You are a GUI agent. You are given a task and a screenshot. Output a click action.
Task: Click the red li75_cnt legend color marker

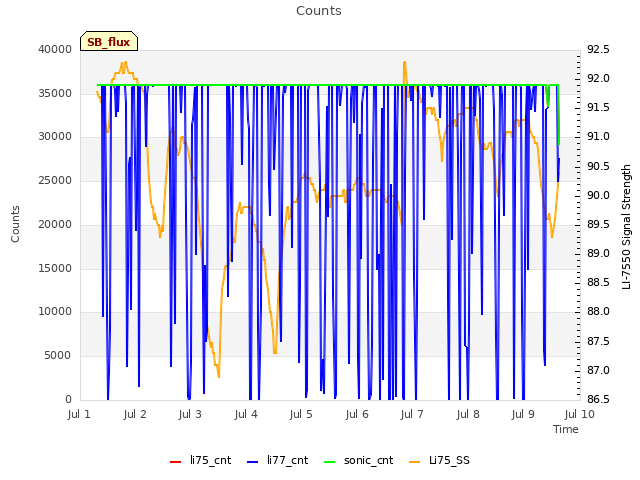176,462
